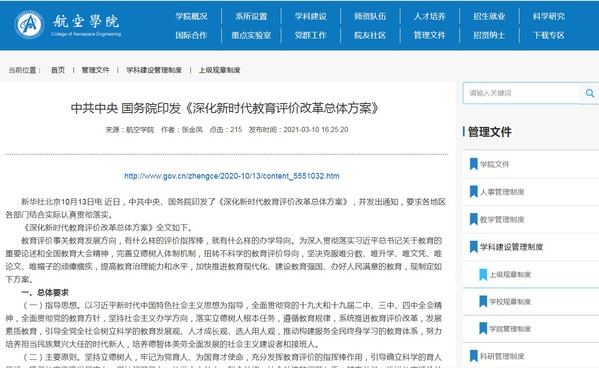Click 学科建设管理制度 breadcrumb link

click(x=154, y=70)
